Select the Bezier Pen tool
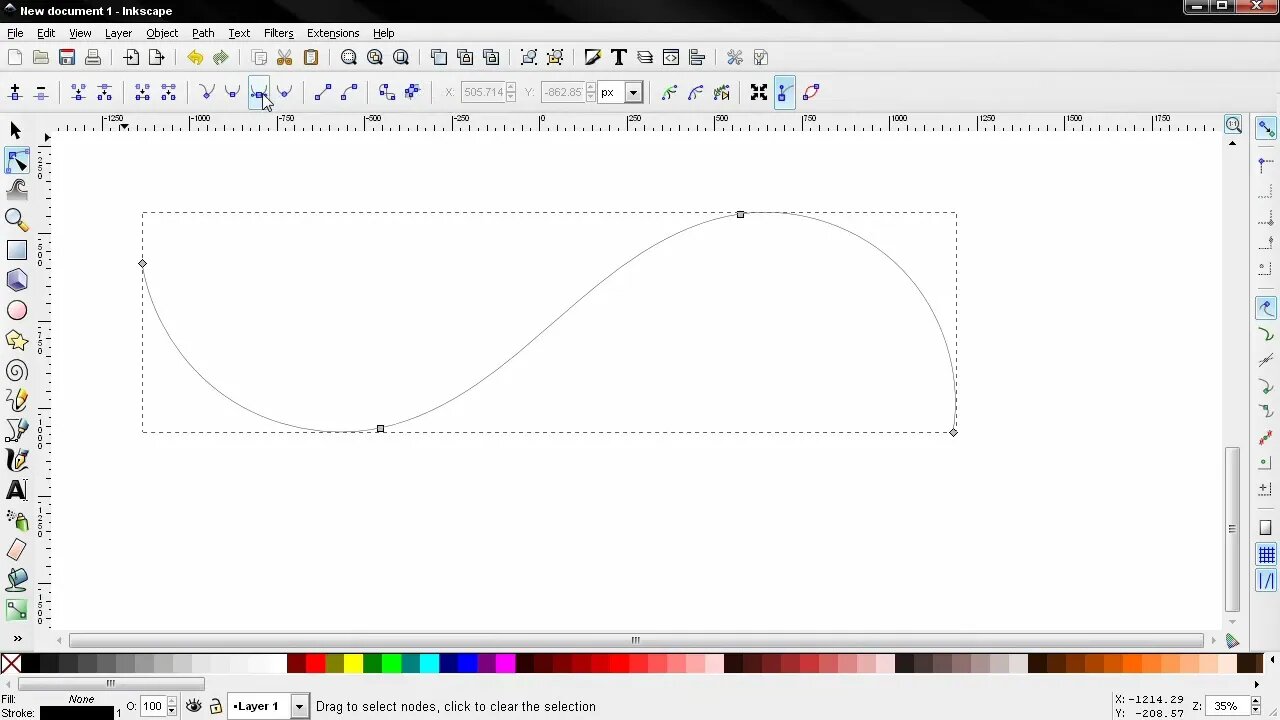The image size is (1280, 720). point(16,430)
